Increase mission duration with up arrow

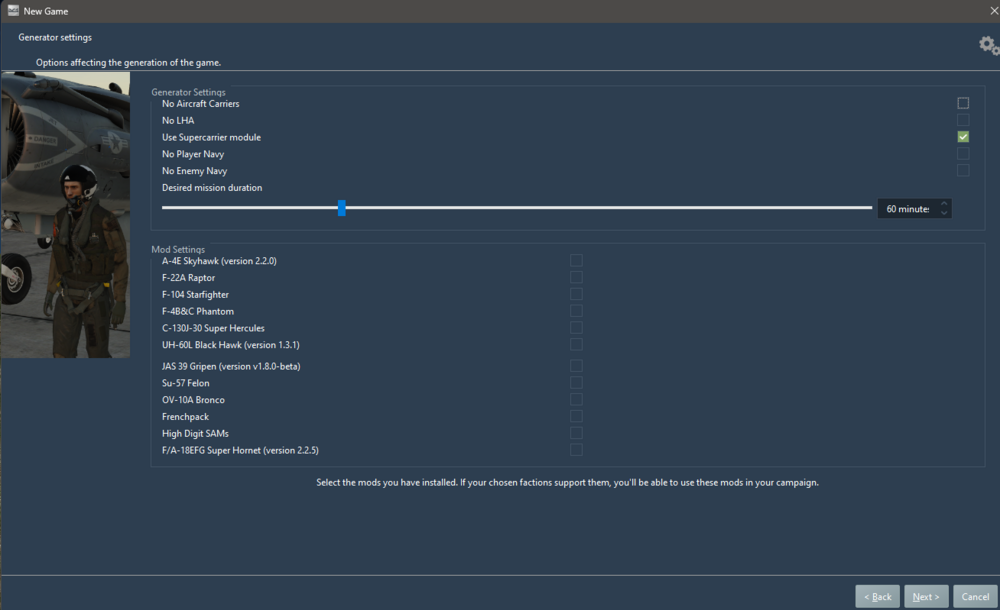pyautogui.click(x=944, y=204)
